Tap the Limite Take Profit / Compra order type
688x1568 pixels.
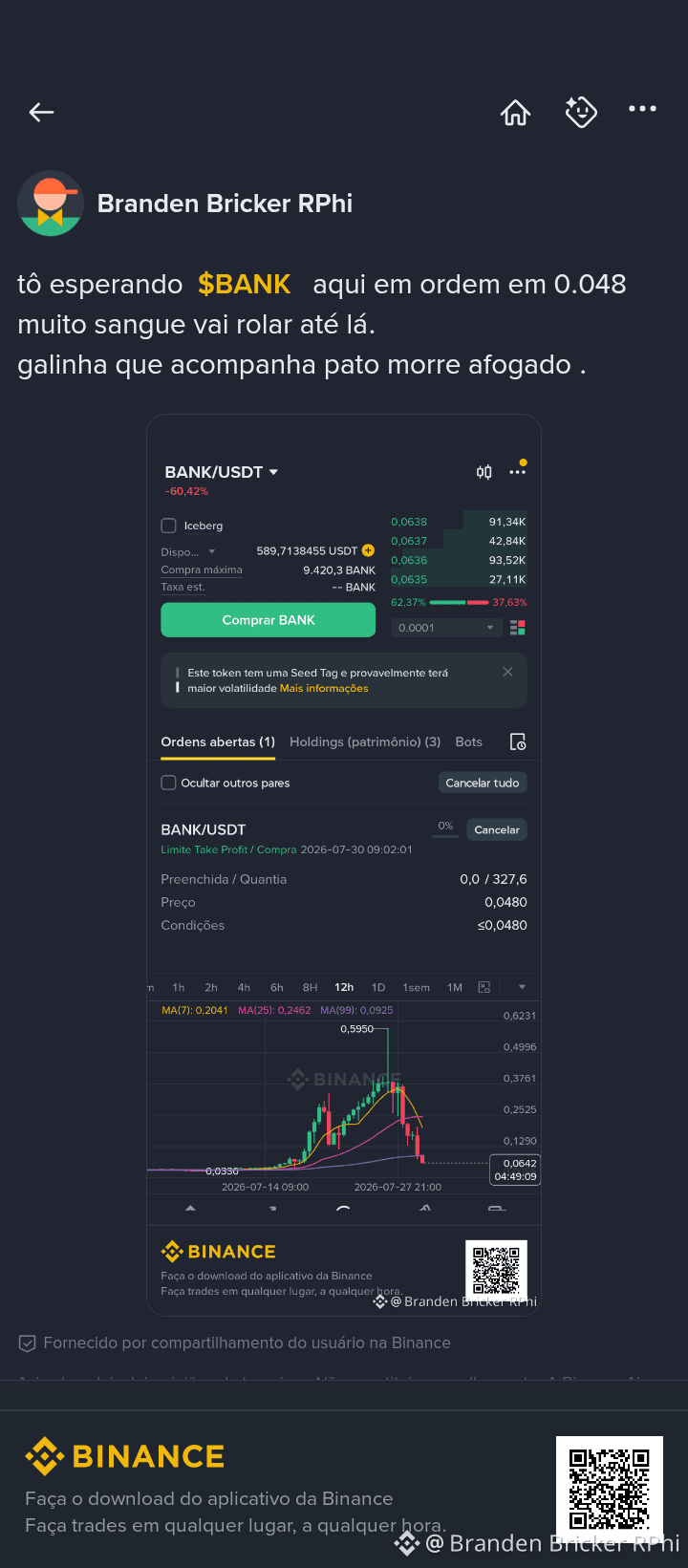[x=228, y=849]
